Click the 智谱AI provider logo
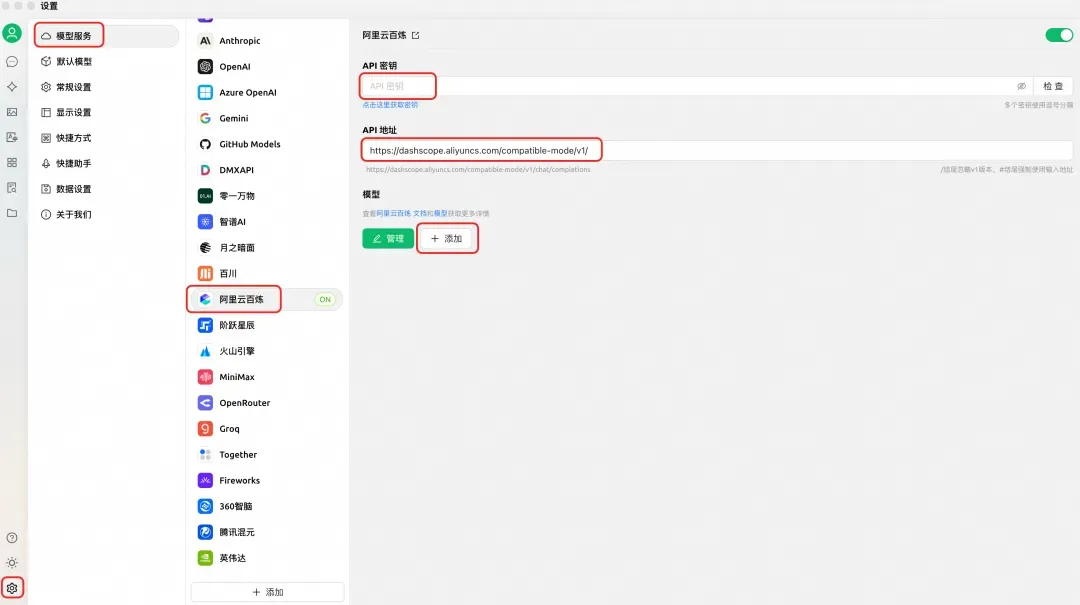1080x605 pixels. (205, 221)
